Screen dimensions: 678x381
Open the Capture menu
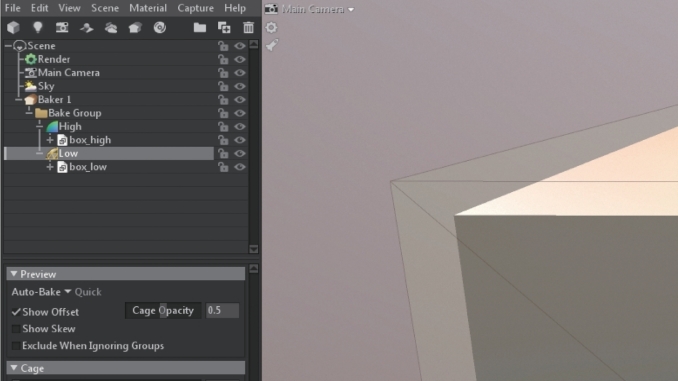point(195,8)
